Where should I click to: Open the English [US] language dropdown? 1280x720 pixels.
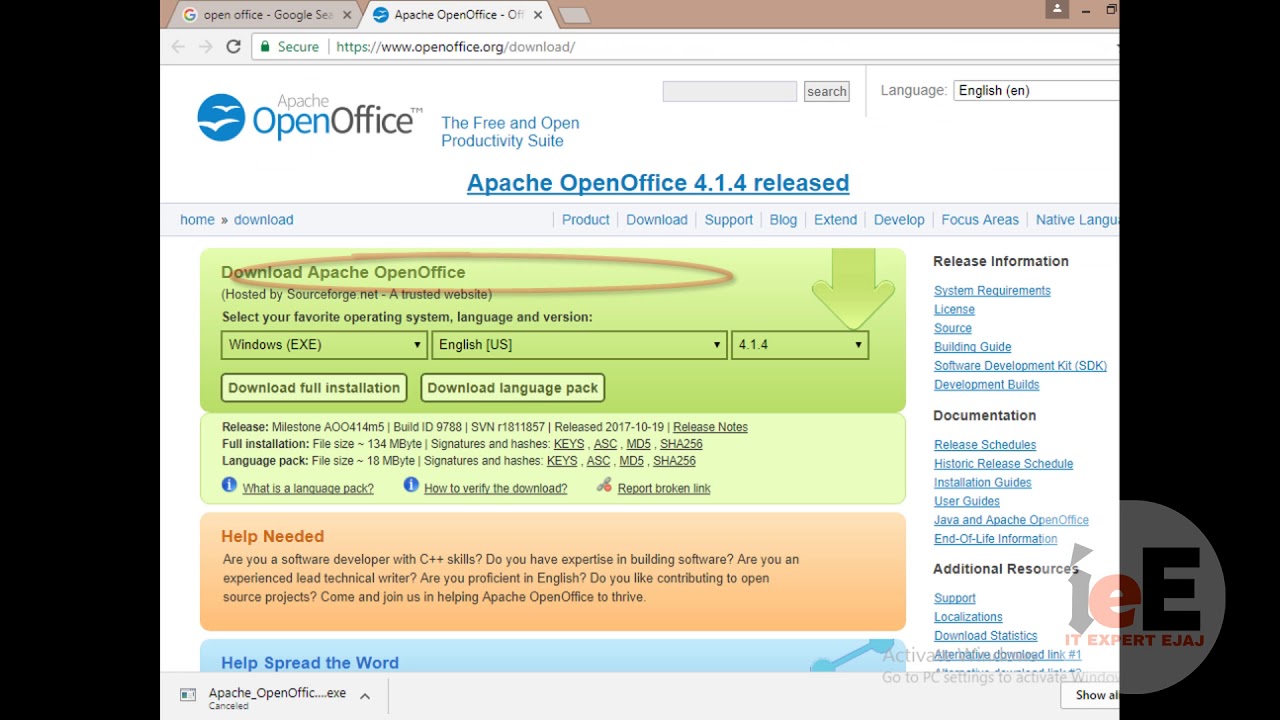(x=579, y=345)
